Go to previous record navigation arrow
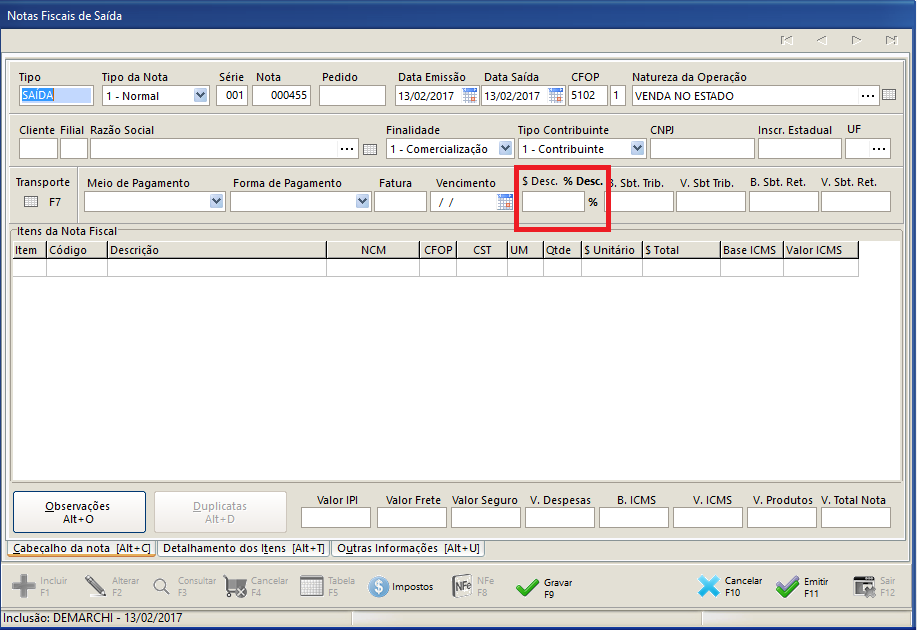The image size is (917, 630). (x=822, y=40)
